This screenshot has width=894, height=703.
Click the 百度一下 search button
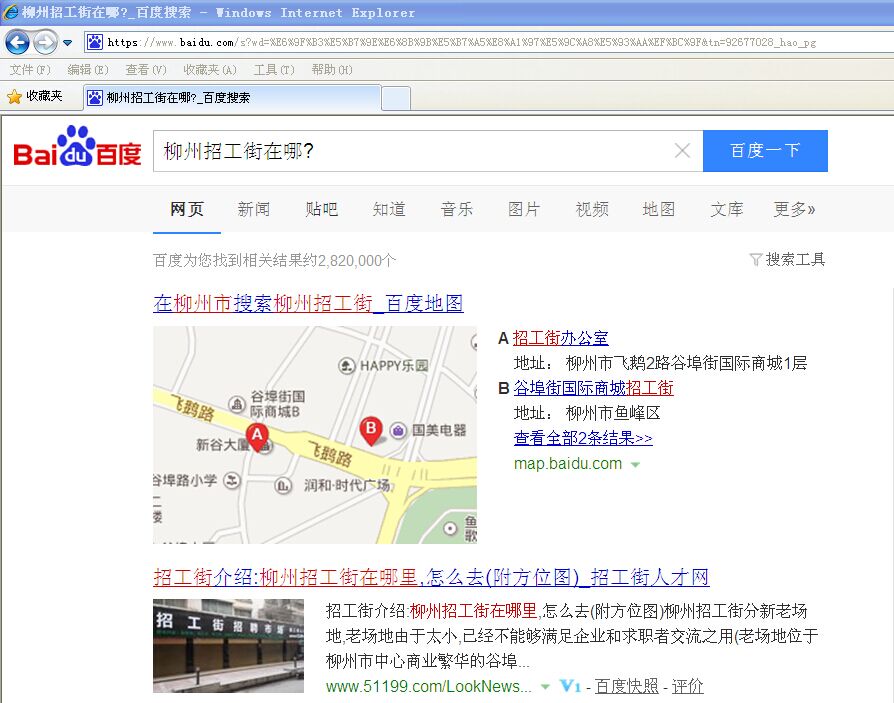[765, 151]
